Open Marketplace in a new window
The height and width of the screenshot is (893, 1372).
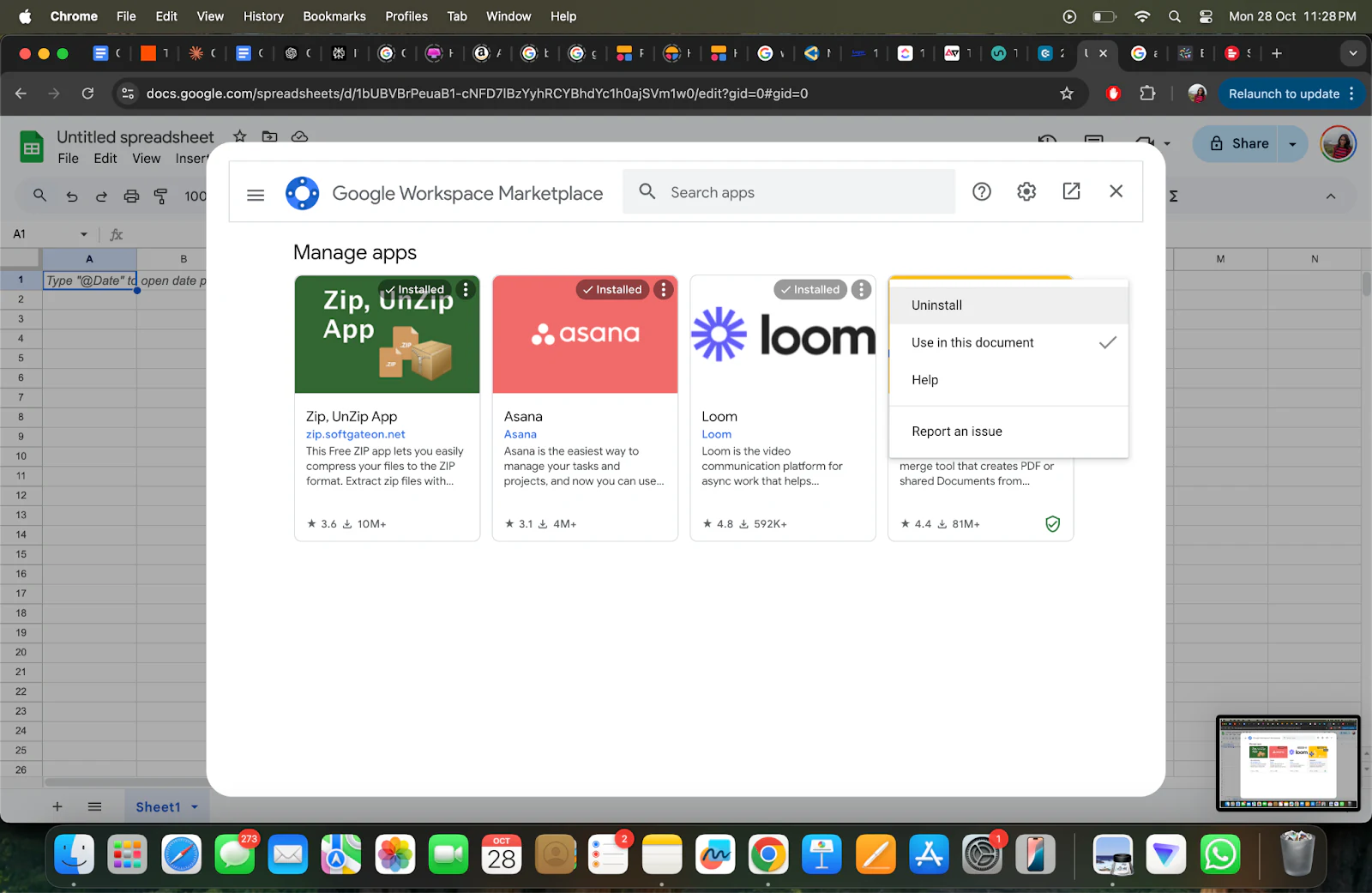[1071, 191]
